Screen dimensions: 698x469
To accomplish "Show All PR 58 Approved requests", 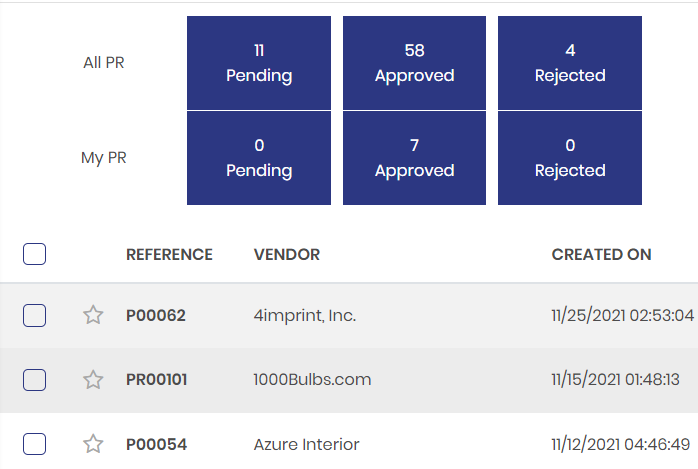I will point(414,62).
